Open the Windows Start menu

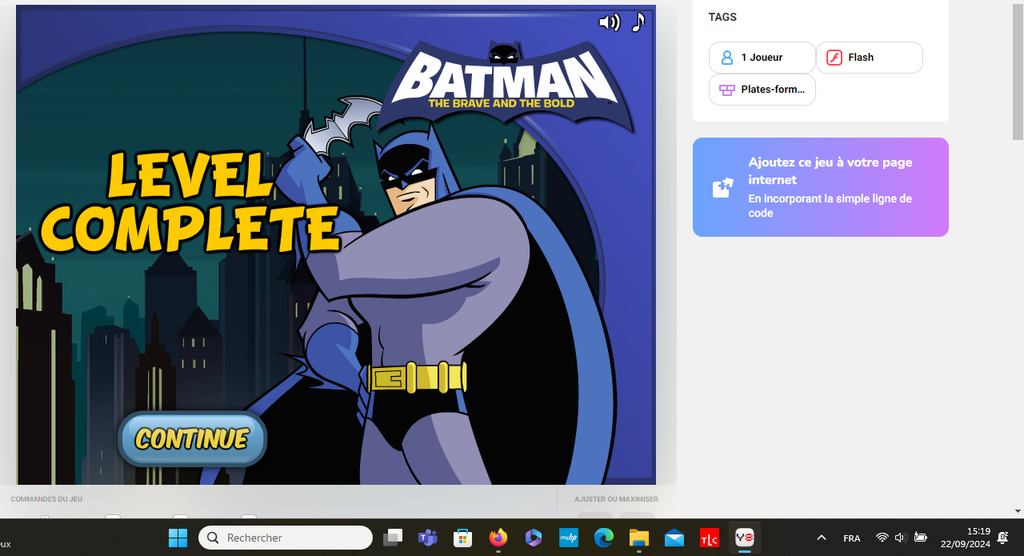coord(178,538)
